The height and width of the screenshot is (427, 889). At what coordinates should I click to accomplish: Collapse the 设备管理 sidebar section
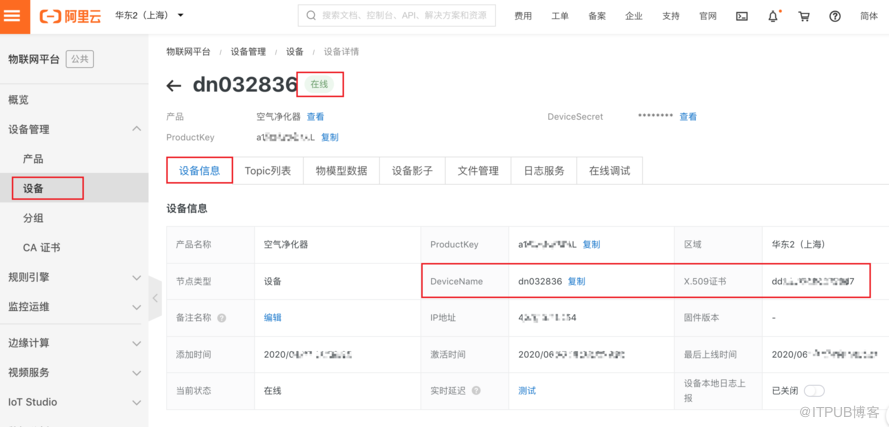[136, 129]
